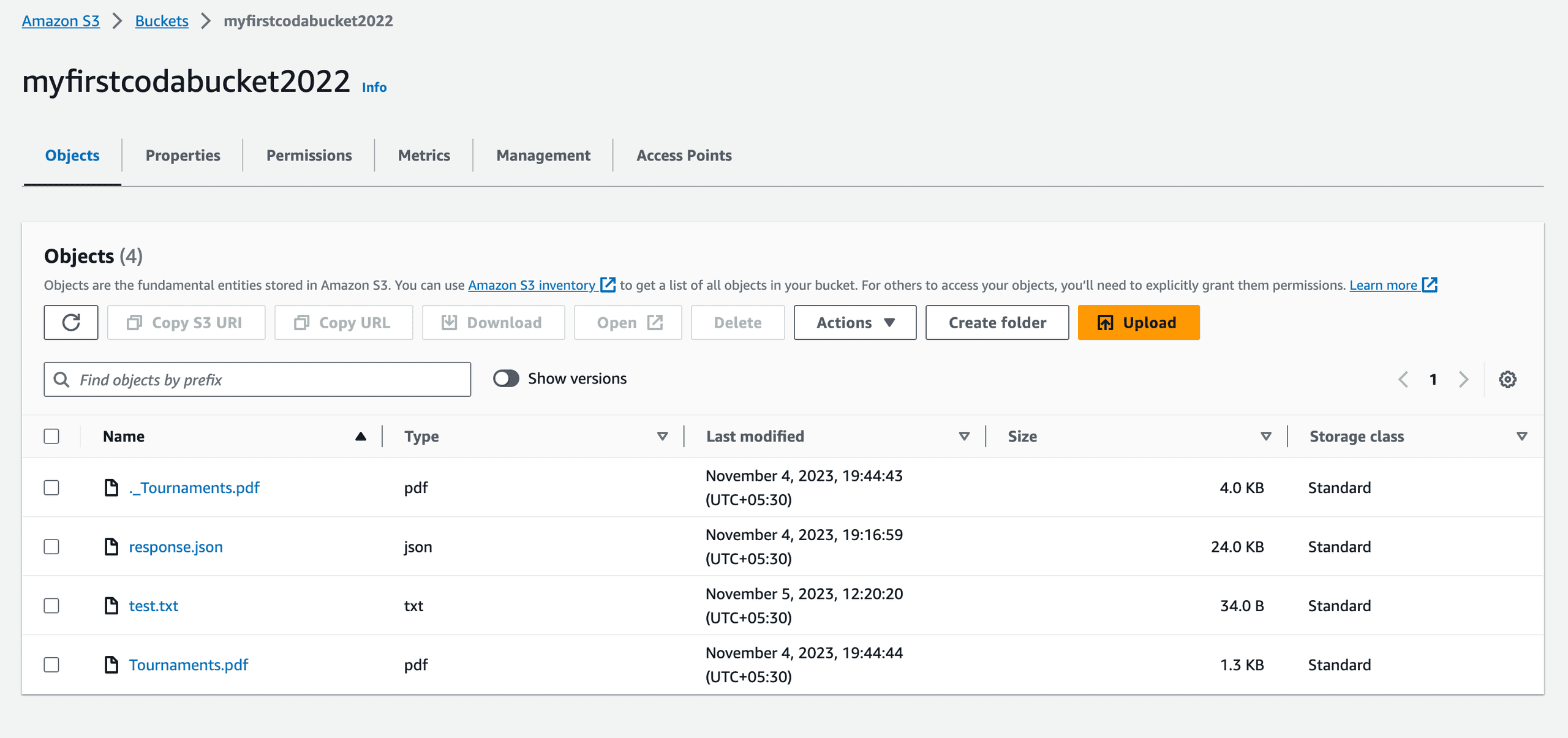This screenshot has height=738, width=1568.
Task: Click external link icon after S3 inventory
Action: coord(608,285)
